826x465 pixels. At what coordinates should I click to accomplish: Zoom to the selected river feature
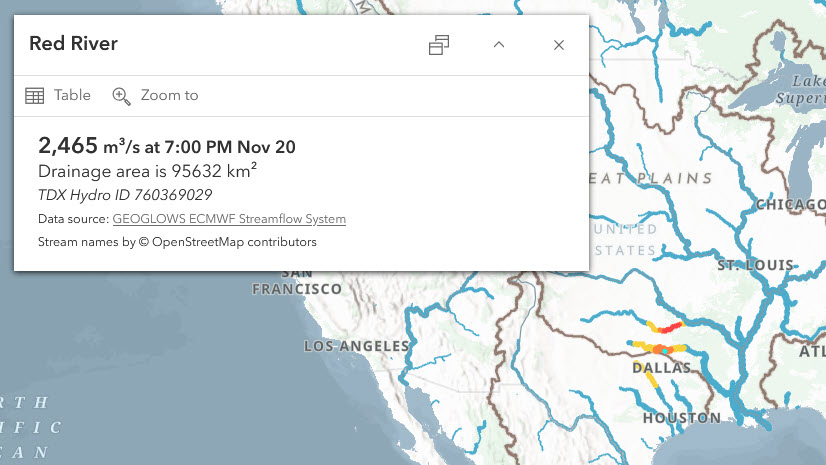pyautogui.click(x=156, y=96)
